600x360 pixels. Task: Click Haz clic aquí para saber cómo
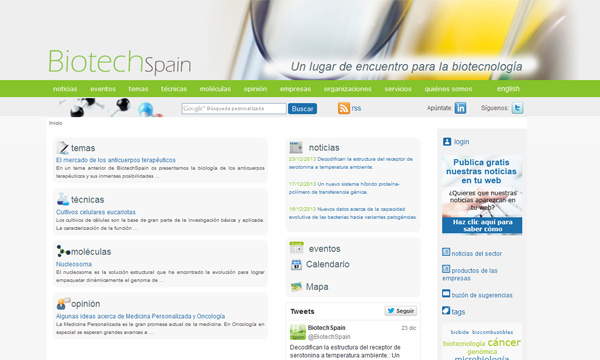click(x=482, y=225)
